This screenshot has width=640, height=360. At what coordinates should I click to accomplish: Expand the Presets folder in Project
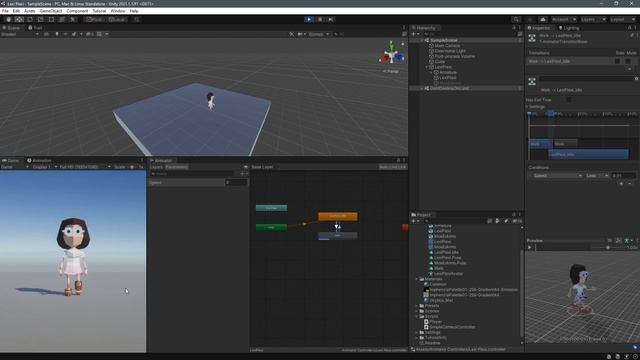coord(417,306)
